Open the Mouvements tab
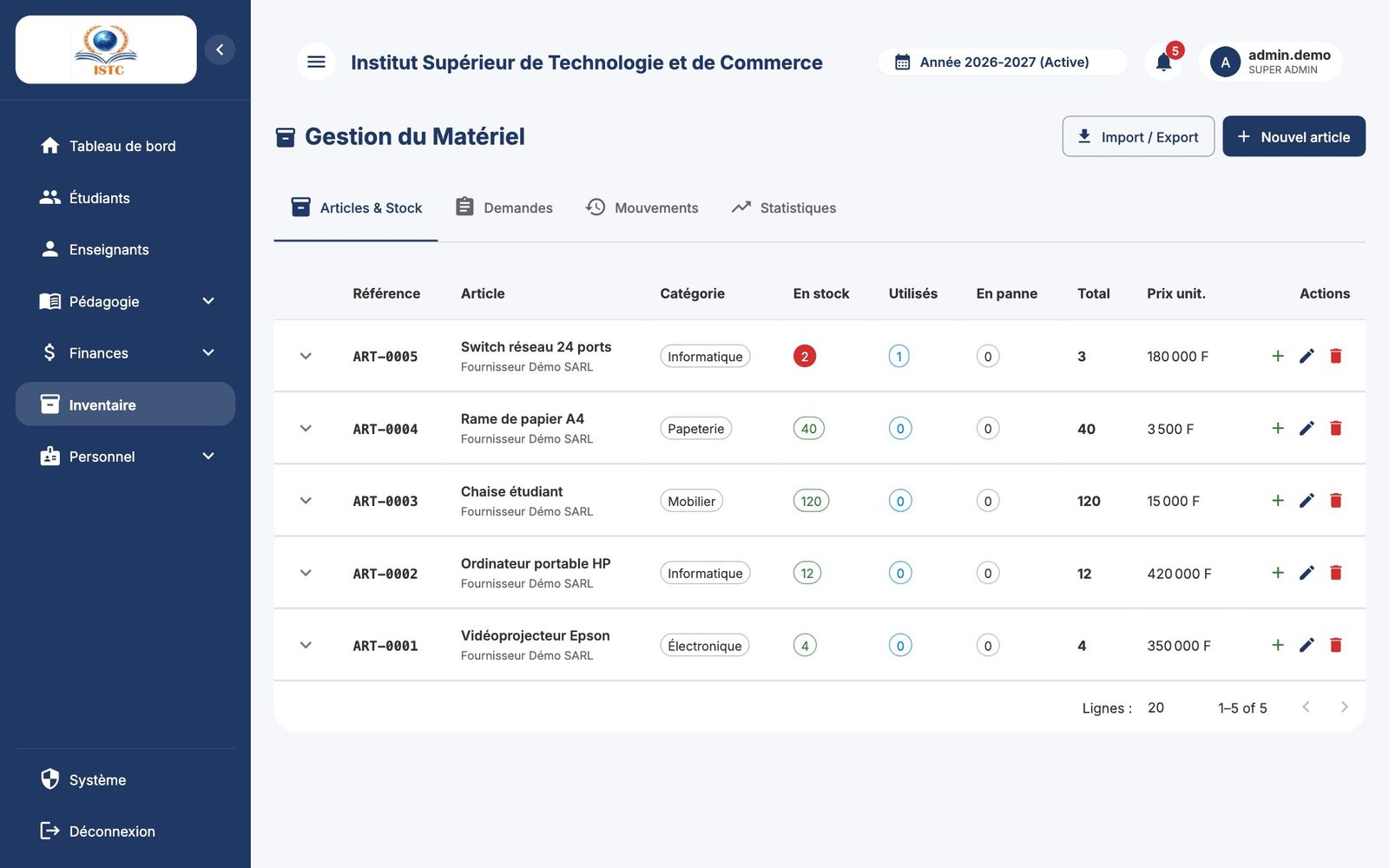The width and height of the screenshot is (1389, 868). pyautogui.click(x=642, y=207)
